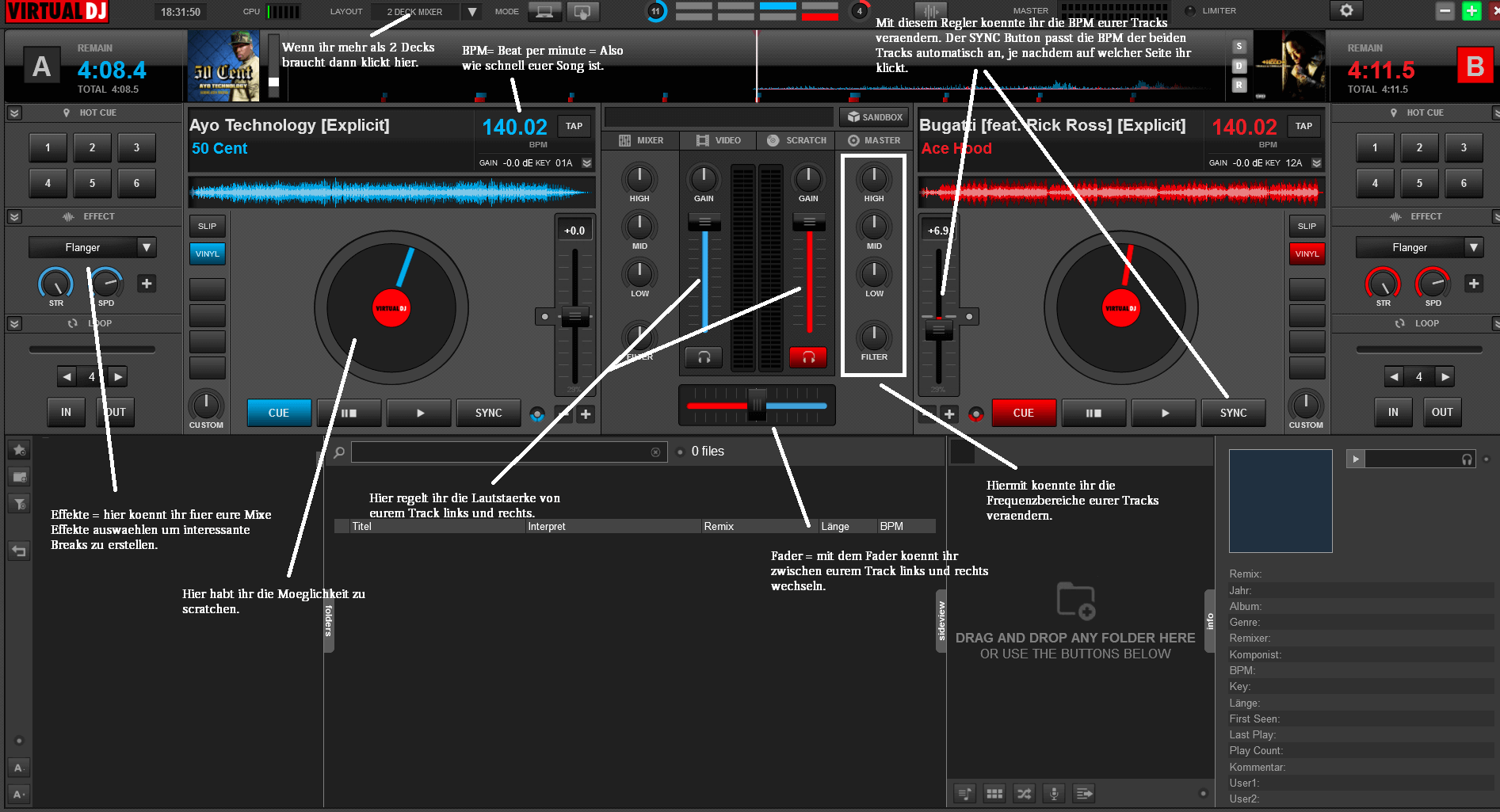Toggle the SANDBOX mode button

tap(874, 117)
